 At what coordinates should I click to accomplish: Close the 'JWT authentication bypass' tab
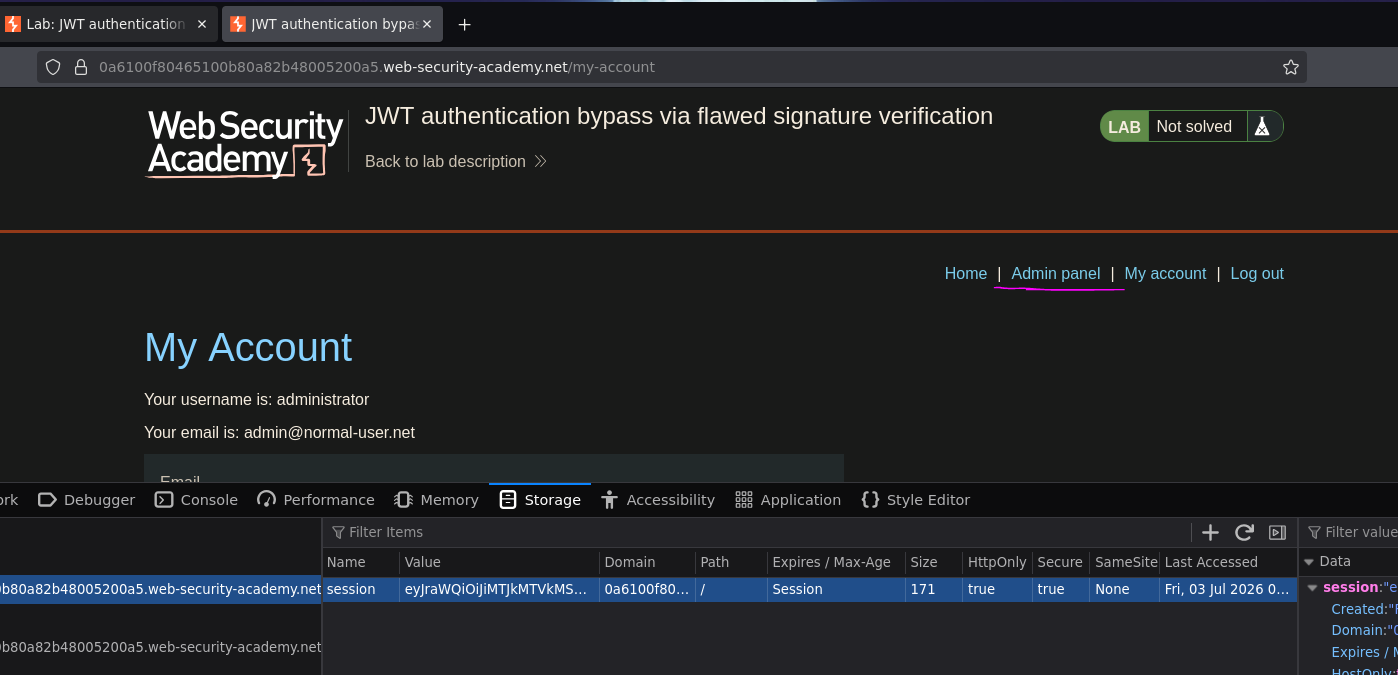click(x=427, y=24)
